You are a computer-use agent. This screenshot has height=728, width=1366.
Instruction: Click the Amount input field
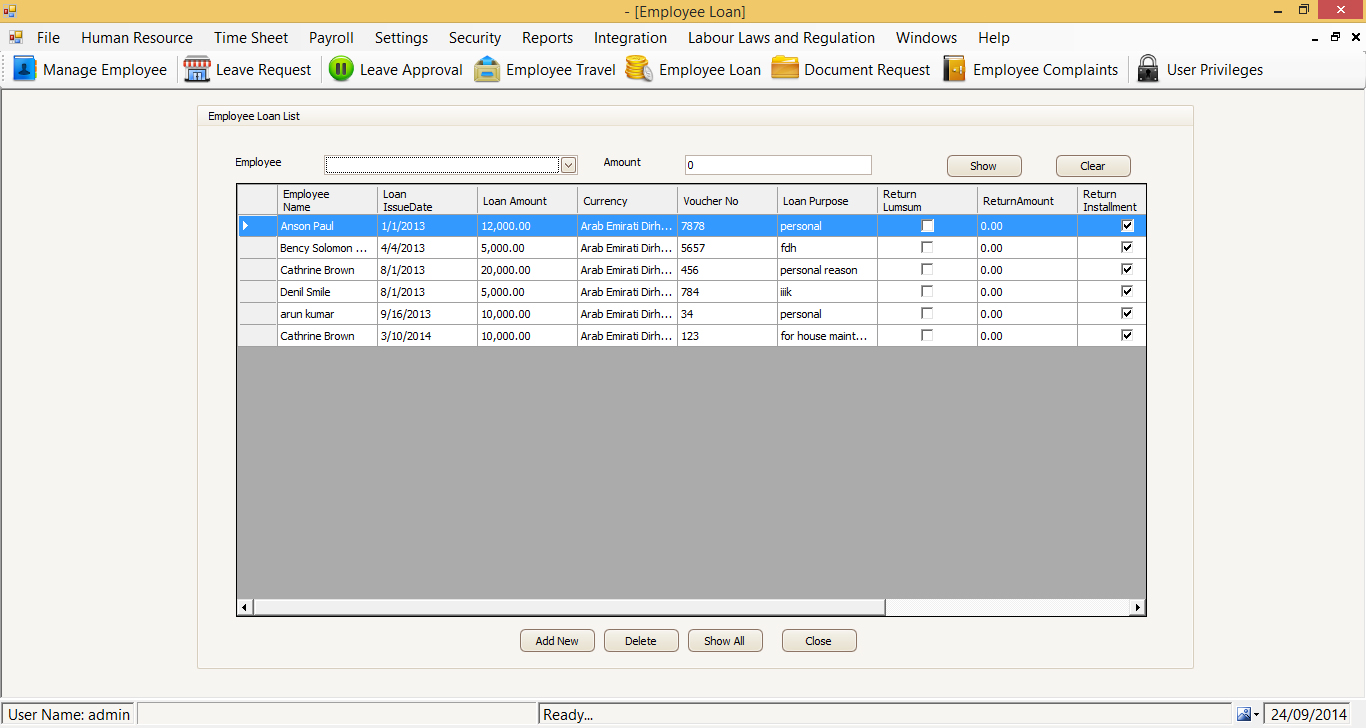coord(778,165)
